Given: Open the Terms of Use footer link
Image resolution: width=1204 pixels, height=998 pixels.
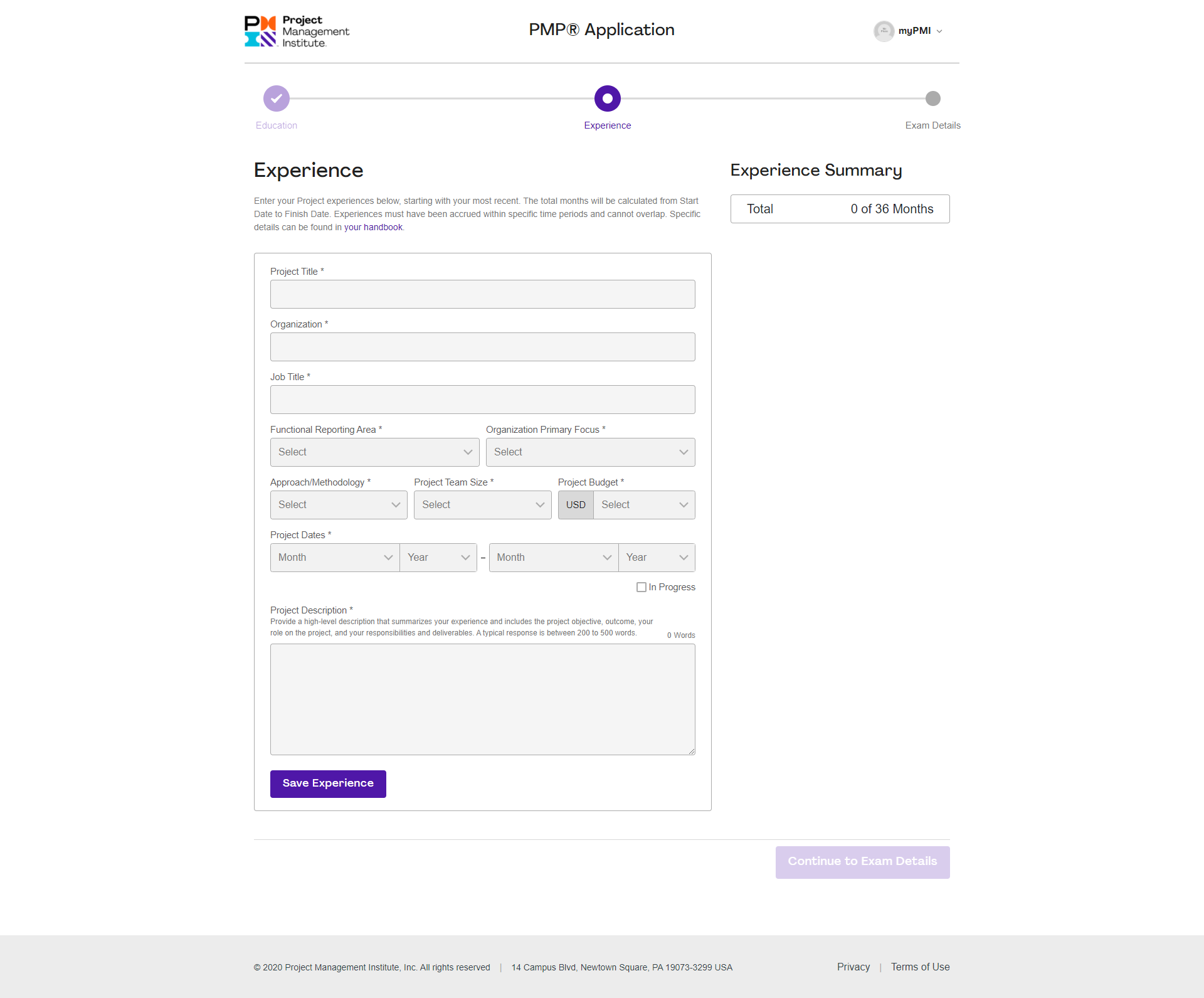Looking at the screenshot, I should (x=920, y=967).
